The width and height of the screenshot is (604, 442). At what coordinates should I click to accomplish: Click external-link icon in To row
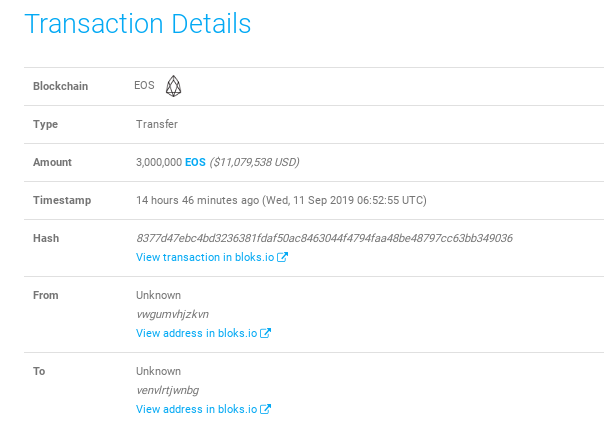tap(265, 409)
